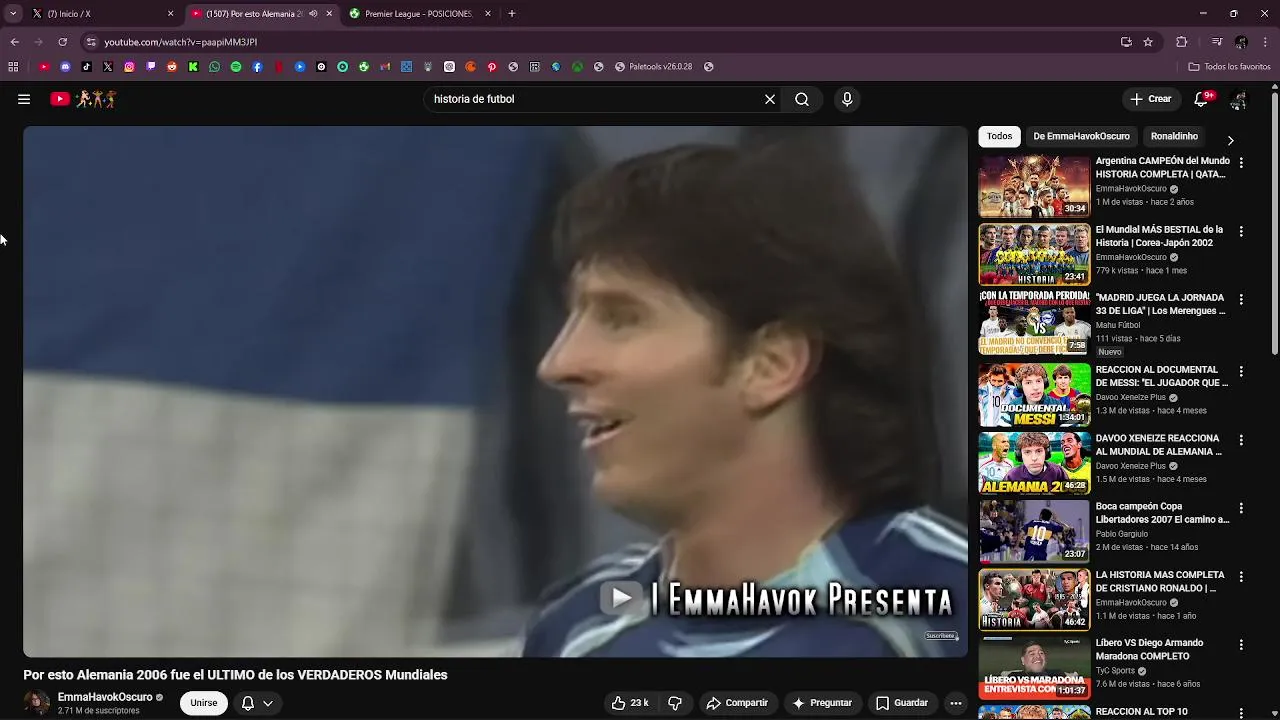This screenshot has height=720, width=1280.
Task: Open the EmmaHavokOscuro channel avatar
Action: [x=37, y=703]
